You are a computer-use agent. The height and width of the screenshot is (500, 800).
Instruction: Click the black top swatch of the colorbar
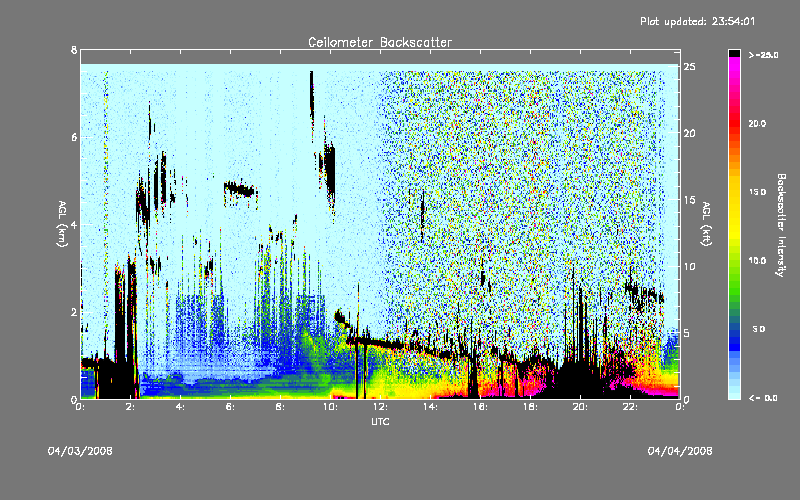pos(734,53)
